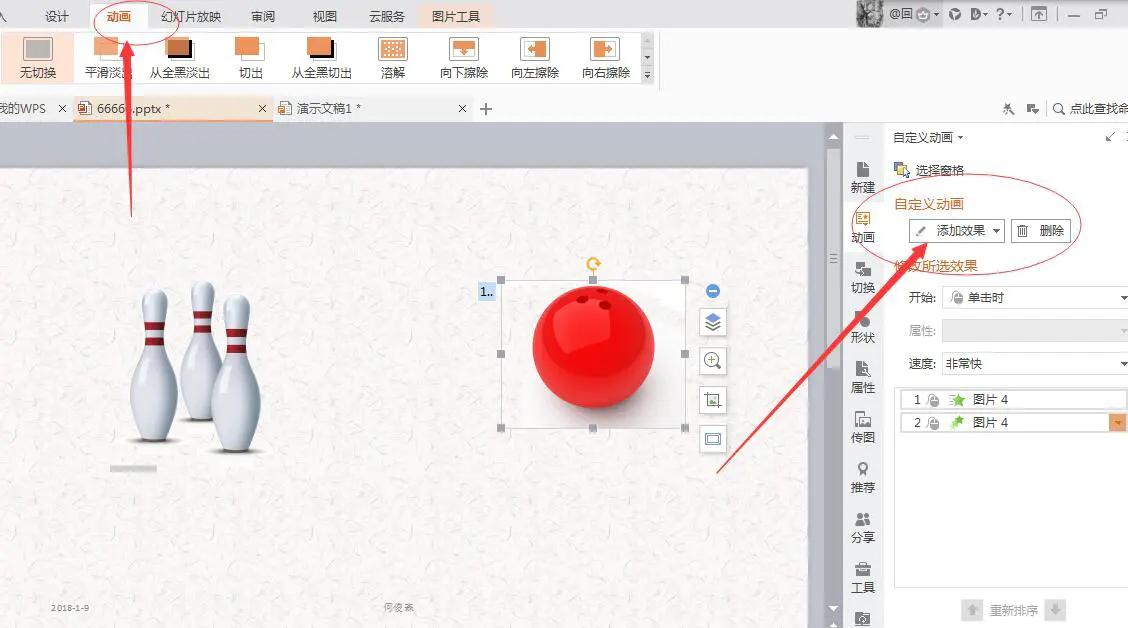This screenshot has width=1128, height=628.
Task: Apply the 向下擦除 transition
Action: click(x=464, y=58)
